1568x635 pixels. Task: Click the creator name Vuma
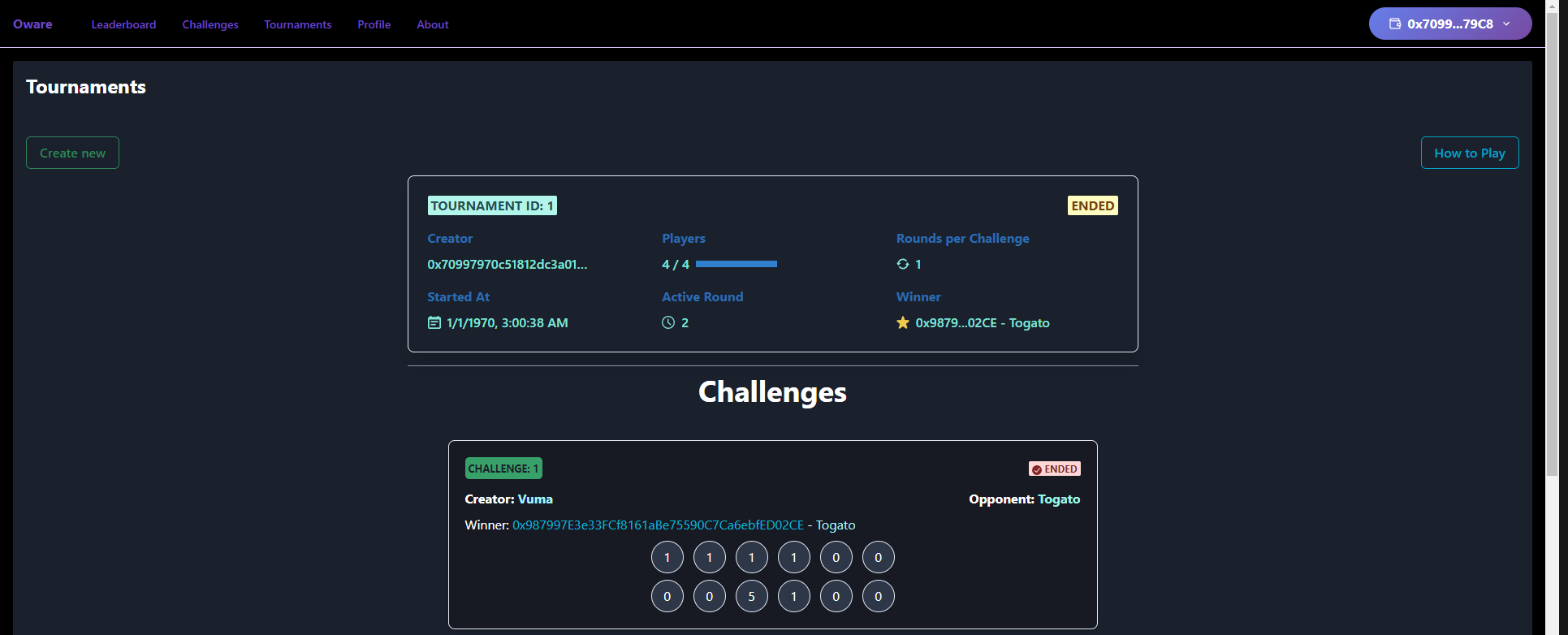(x=536, y=499)
